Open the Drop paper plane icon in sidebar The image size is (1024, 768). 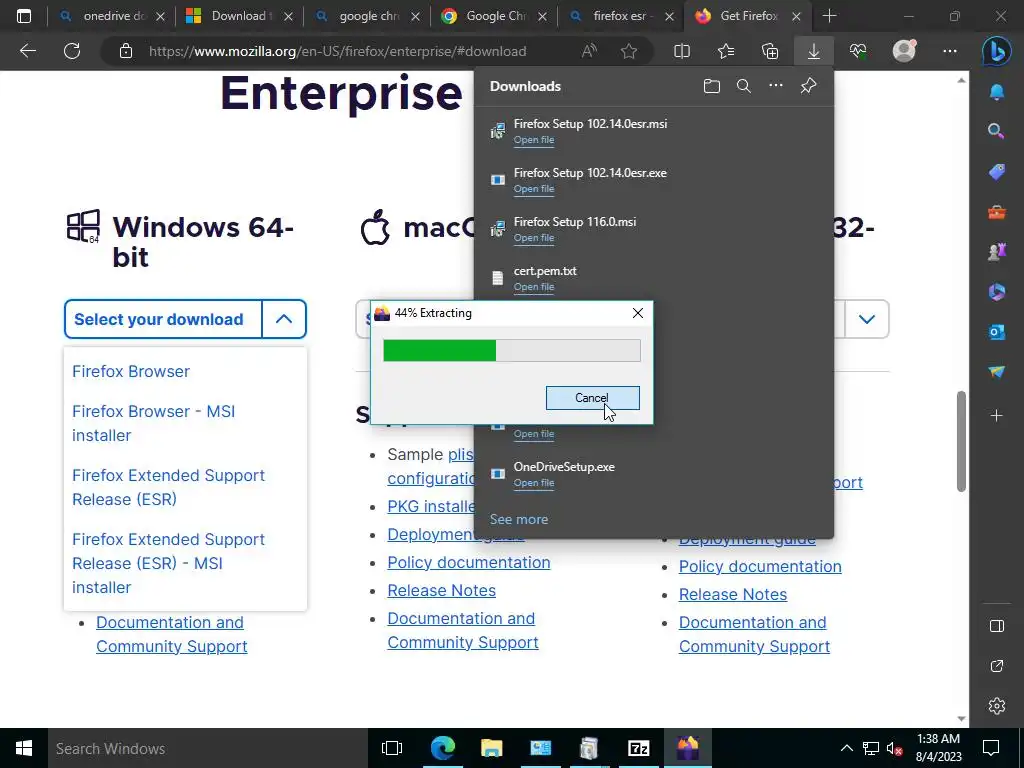(x=997, y=372)
